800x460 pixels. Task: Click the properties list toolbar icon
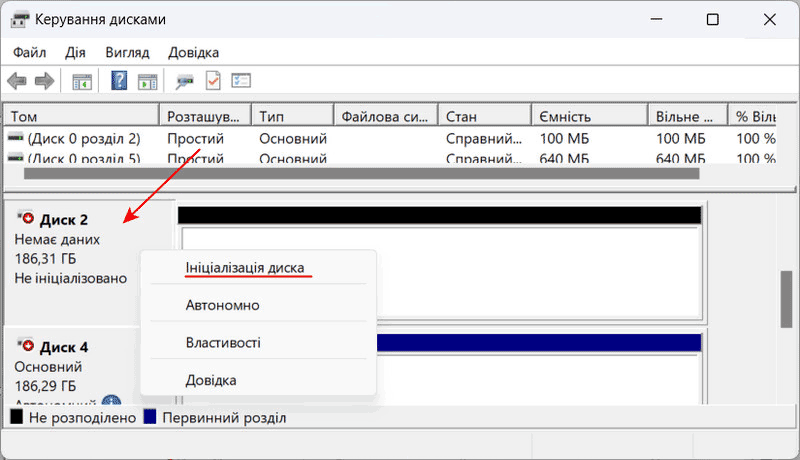[x=241, y=81]
